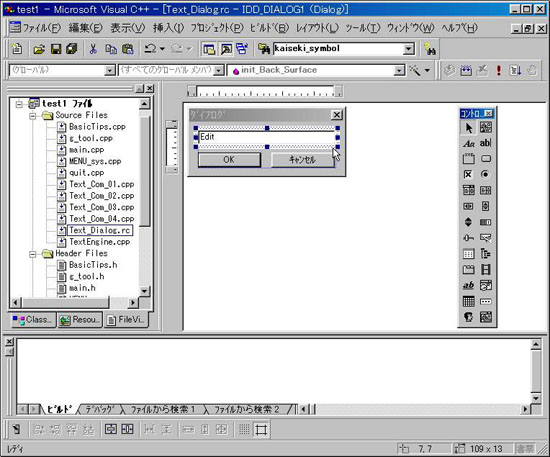Select main.cpp in Source Files
Image resolution: width=550 pixels, height=457 pixels.
click(x=86, y=150)
